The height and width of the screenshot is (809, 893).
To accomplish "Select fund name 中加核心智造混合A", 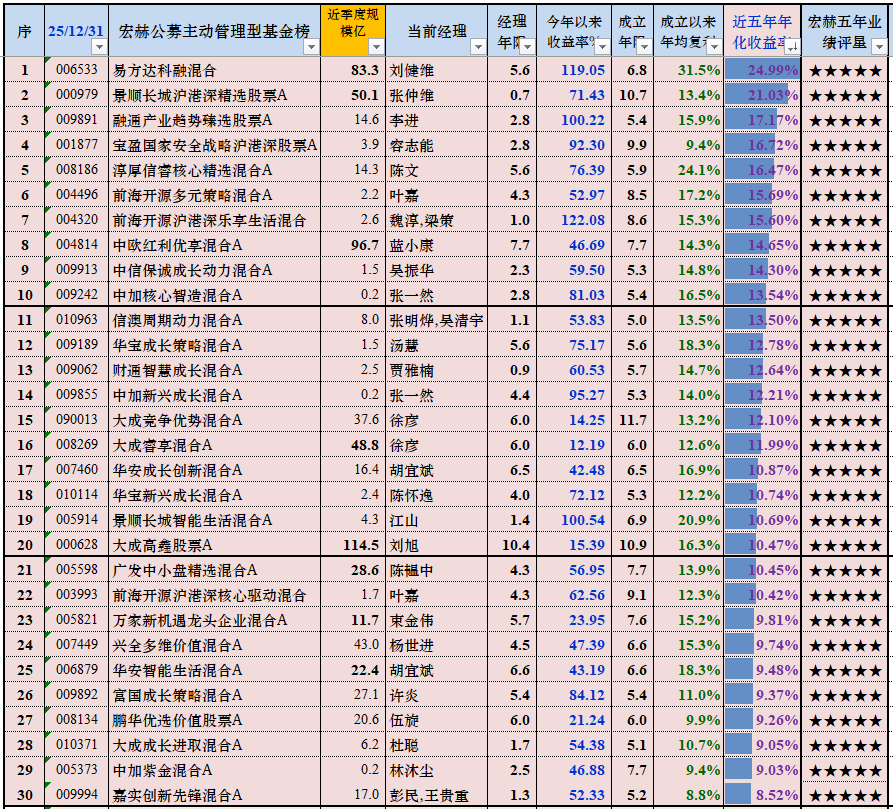I will click(178, 296).
